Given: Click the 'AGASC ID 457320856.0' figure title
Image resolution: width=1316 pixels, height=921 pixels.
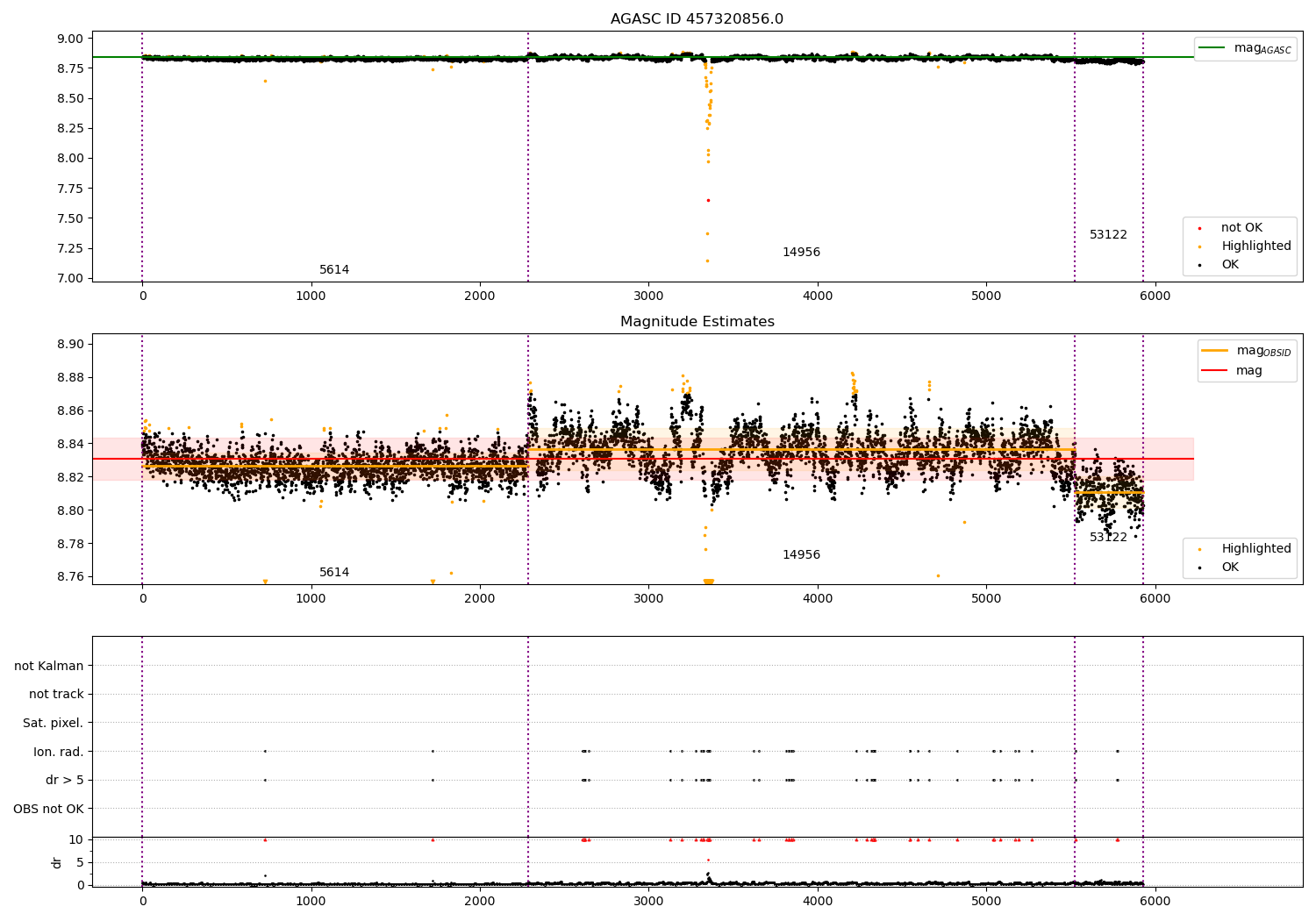Looking at the screenshot, I should [697, 19].
